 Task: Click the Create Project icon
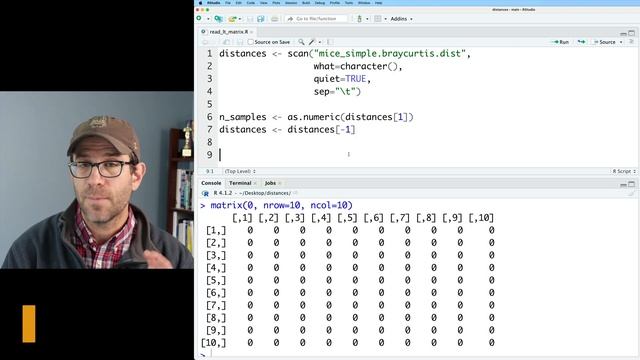coord(218,19)
